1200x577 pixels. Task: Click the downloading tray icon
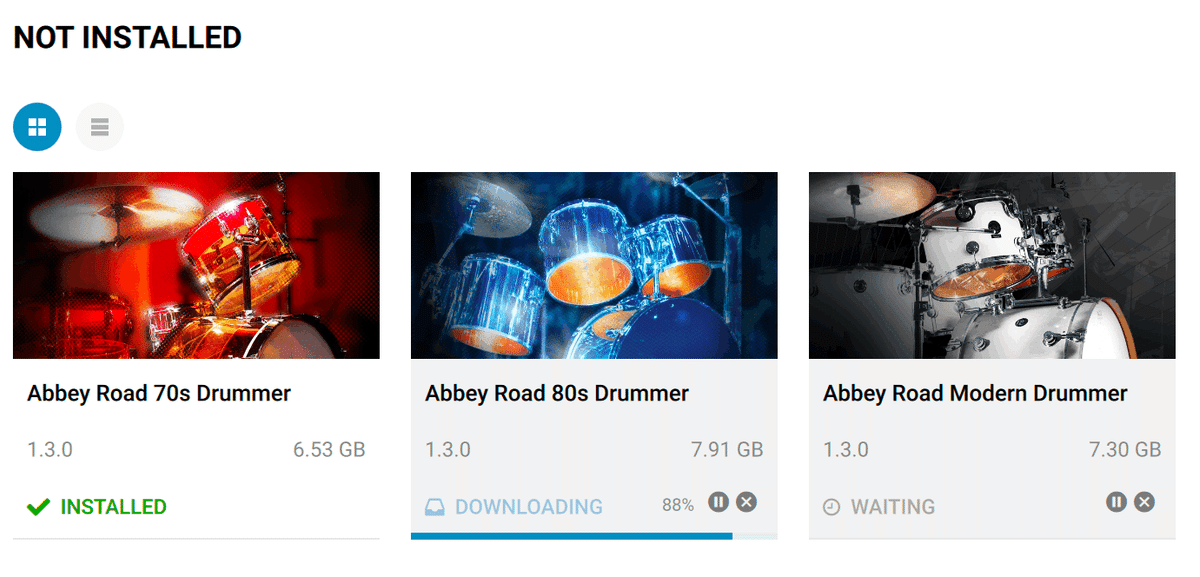tap(435, 507)
